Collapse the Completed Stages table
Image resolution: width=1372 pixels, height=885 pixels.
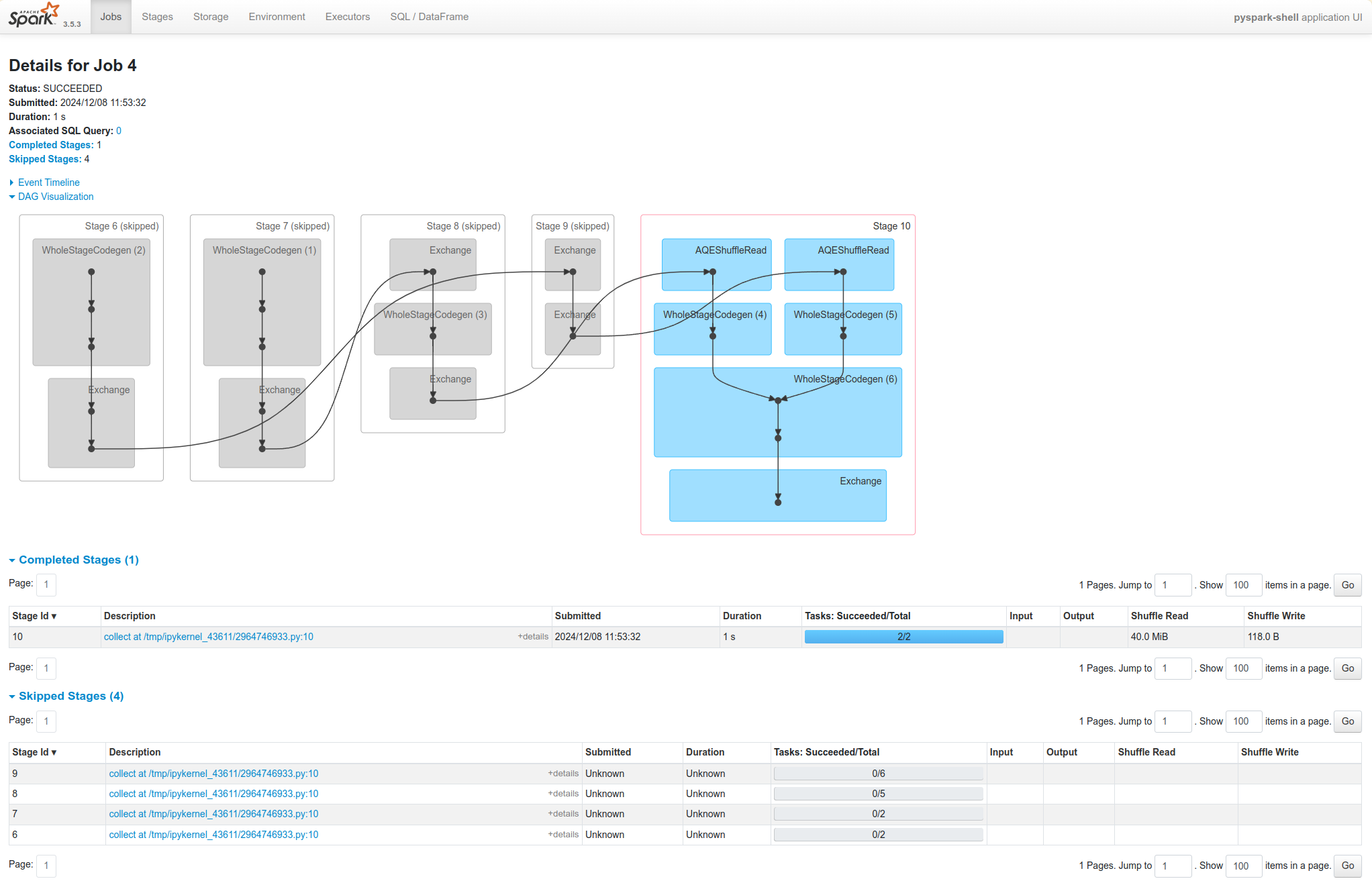78,560
